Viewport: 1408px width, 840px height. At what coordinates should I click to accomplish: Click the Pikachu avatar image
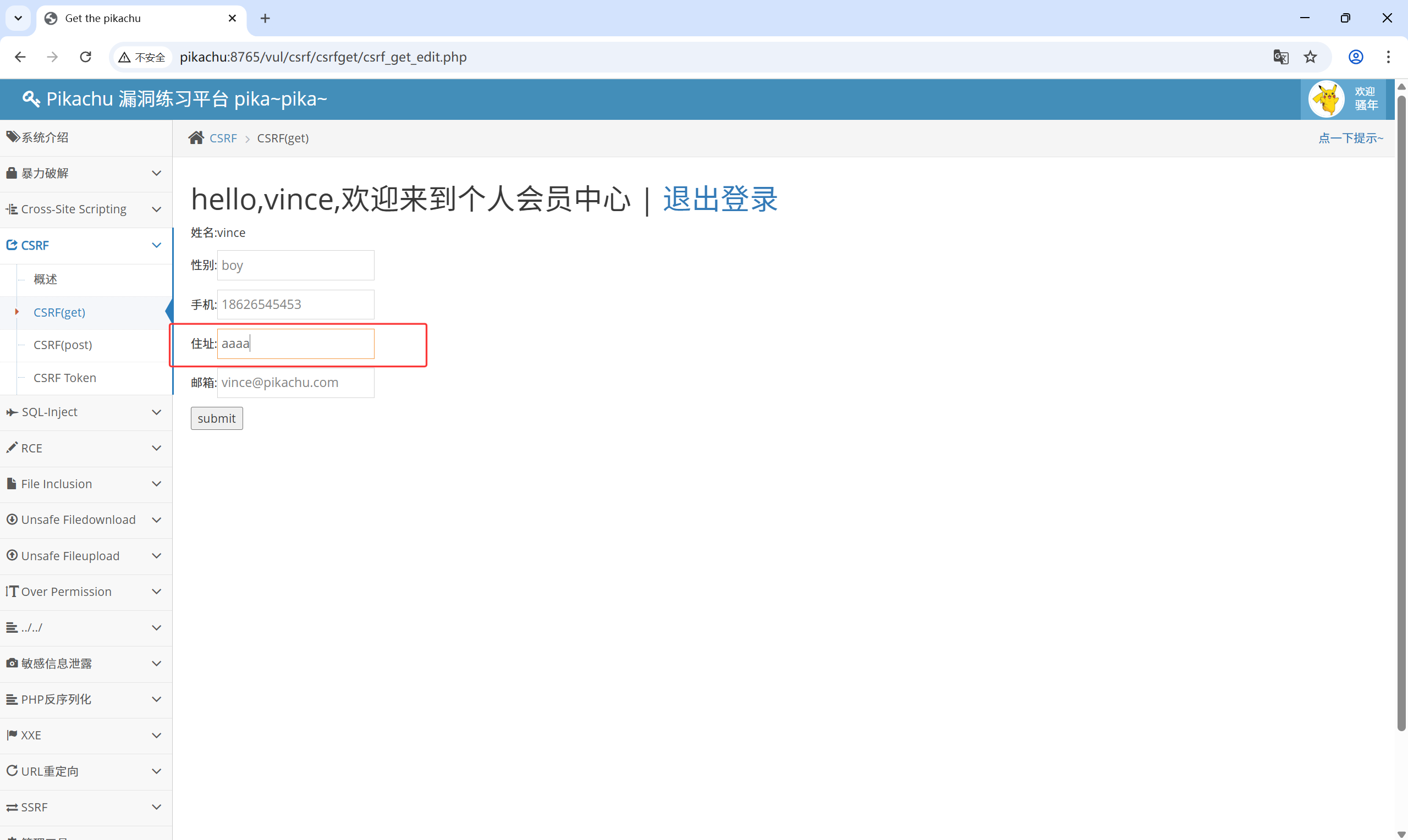pos(1326,100)
